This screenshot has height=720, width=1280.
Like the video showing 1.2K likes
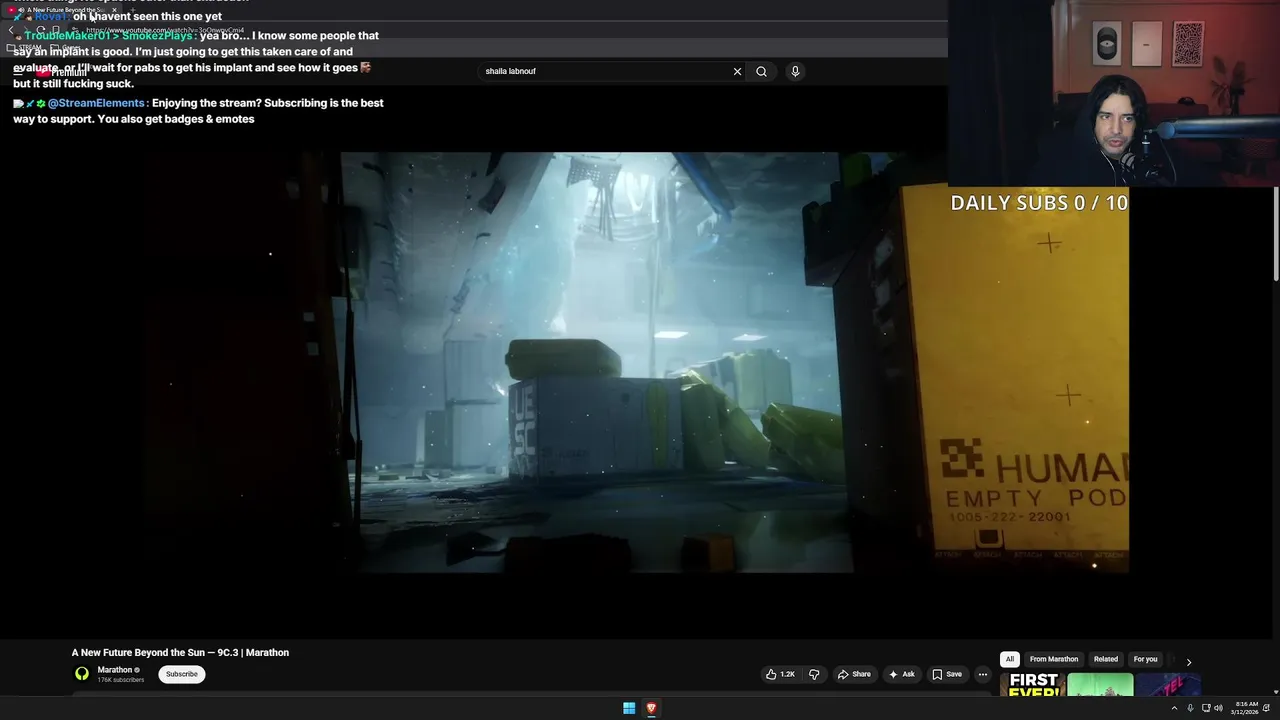click(x=780, y=674)
